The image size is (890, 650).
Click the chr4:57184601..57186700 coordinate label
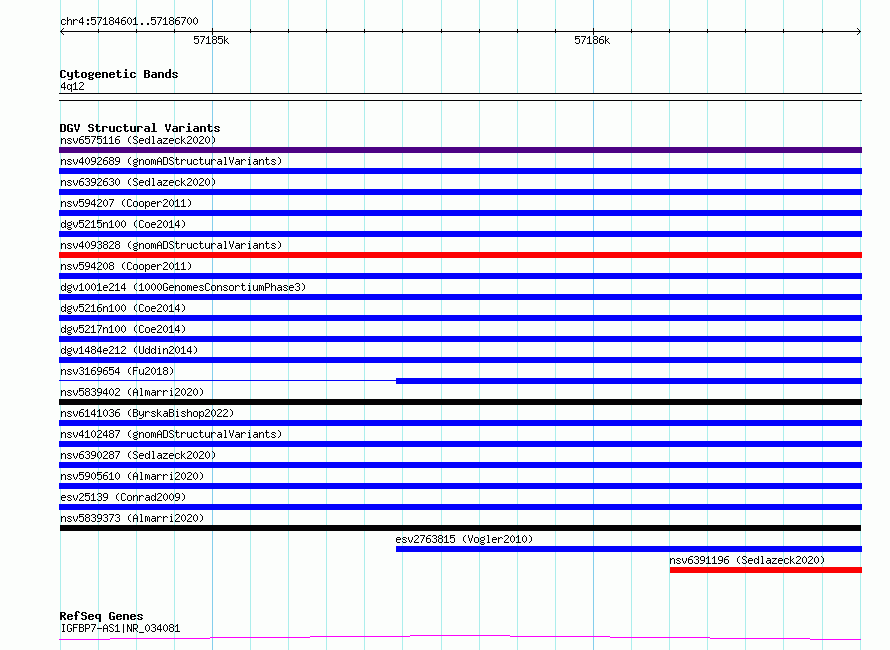click(x=129, y=22)
